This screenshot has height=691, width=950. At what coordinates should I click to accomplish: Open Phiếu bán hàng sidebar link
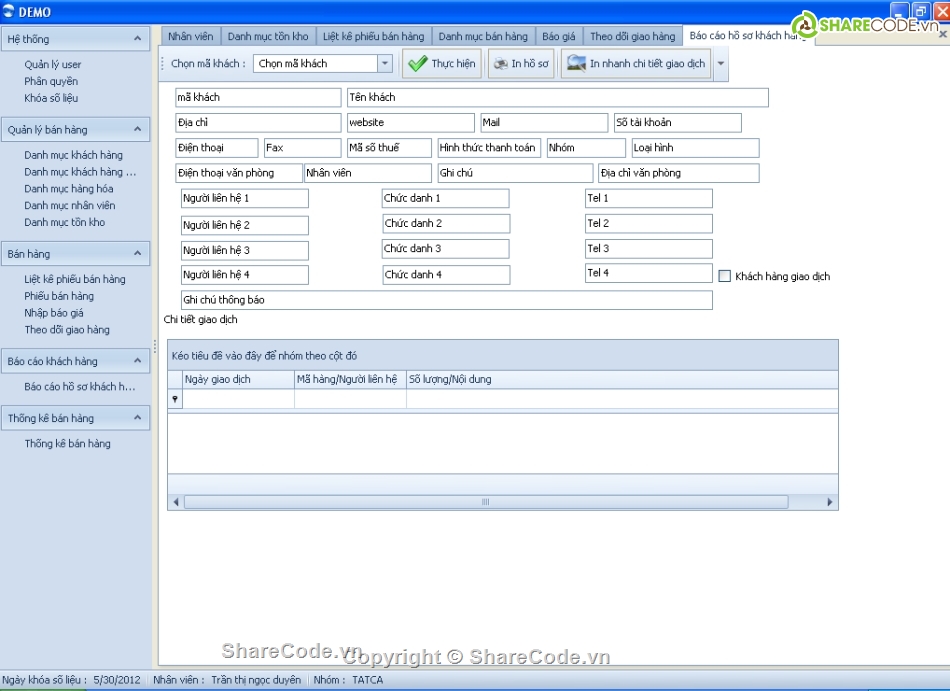click(x=59, y=296)
